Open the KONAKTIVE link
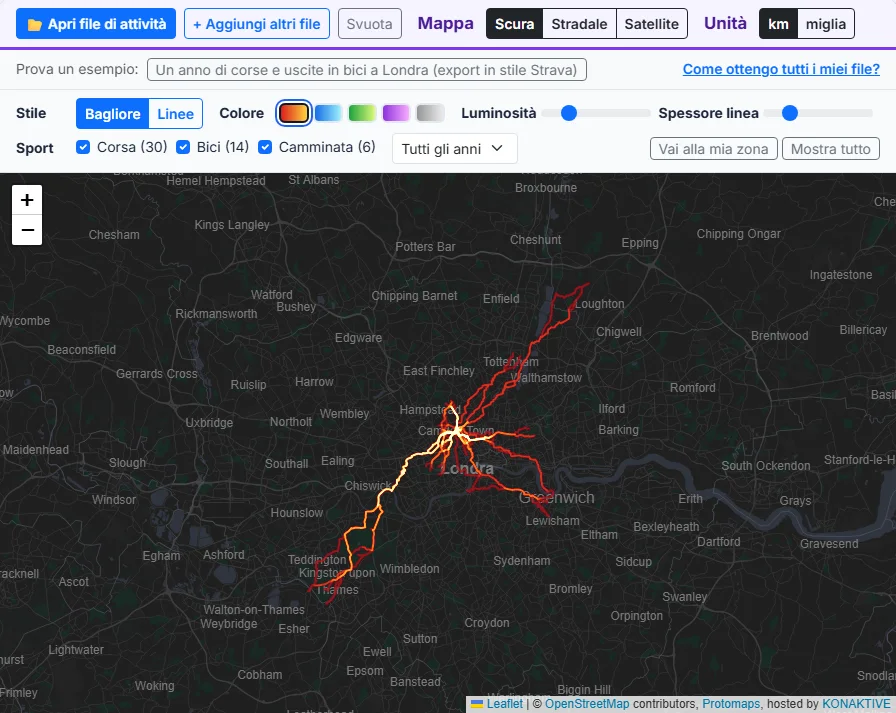The image size is (896, 713). [856, 704]
